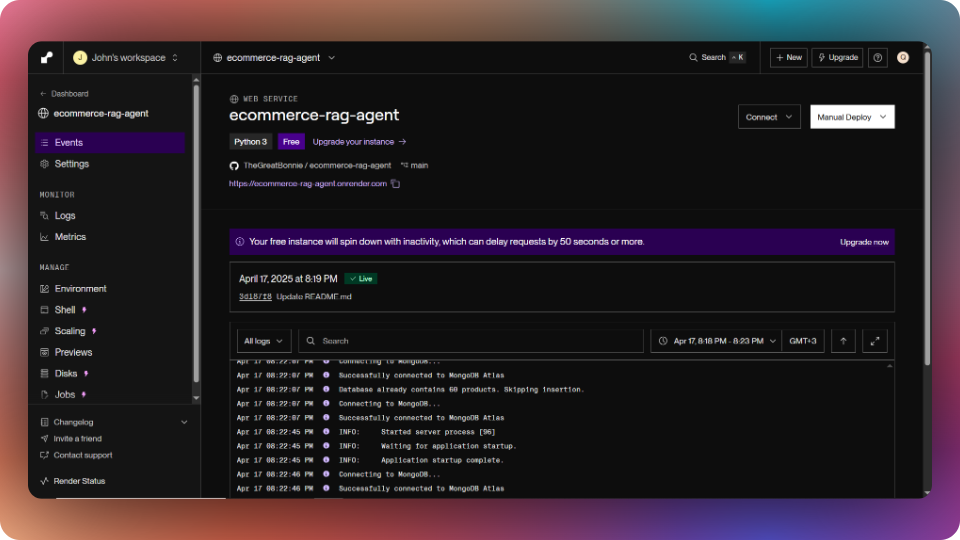This screenshot has height=540, width=960.
Task: Click the expand logs fullscreen icon
Action: 875,341
